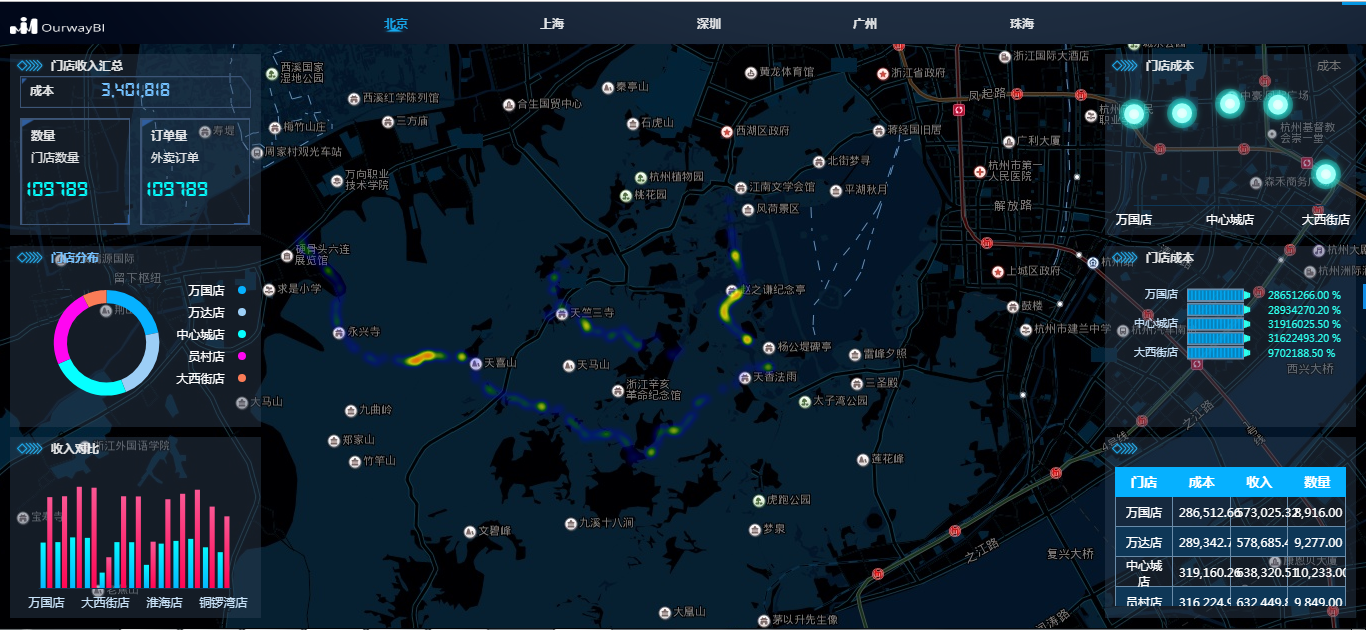Select the 天喜山 mountain marker
Screen dimensions: 1366x630
click(476, 363)
